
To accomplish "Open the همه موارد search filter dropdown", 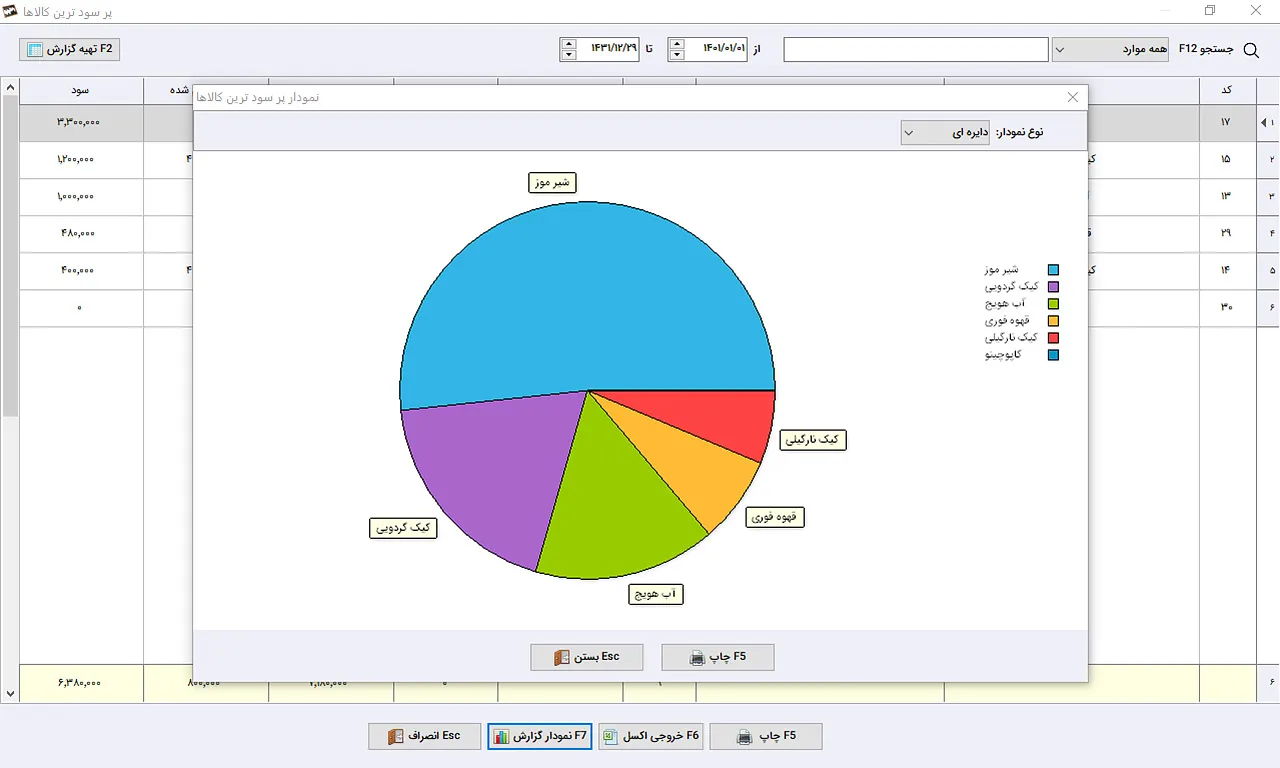I will click(1110, 49).
